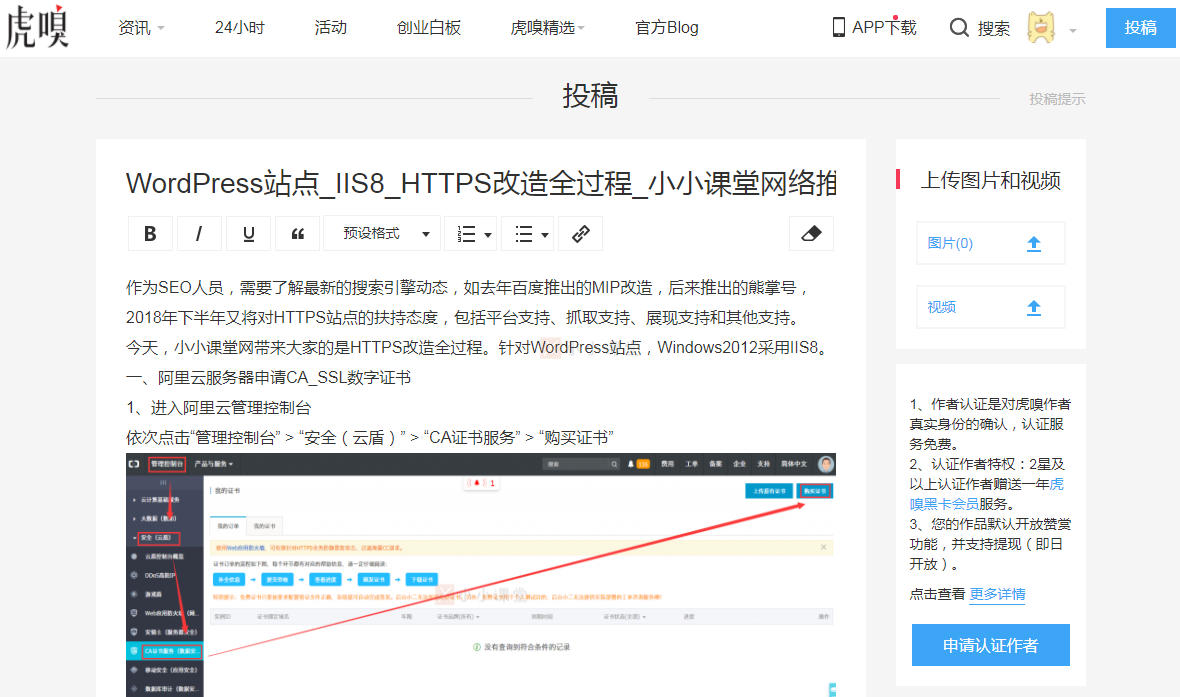Click the heading '一、阿里云服务器申请CA_SSL数字证书'
The image size is (1180, 697).
(x=269, y=378)
